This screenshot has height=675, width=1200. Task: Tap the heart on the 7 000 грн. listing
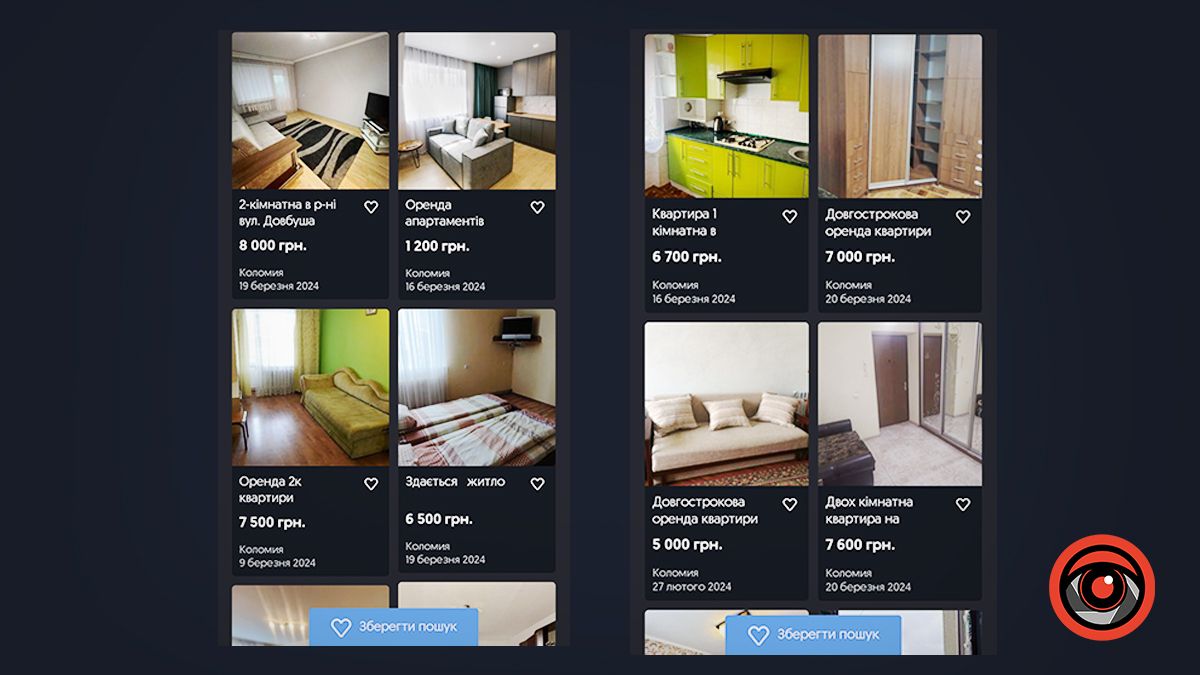tap(963, 216)
